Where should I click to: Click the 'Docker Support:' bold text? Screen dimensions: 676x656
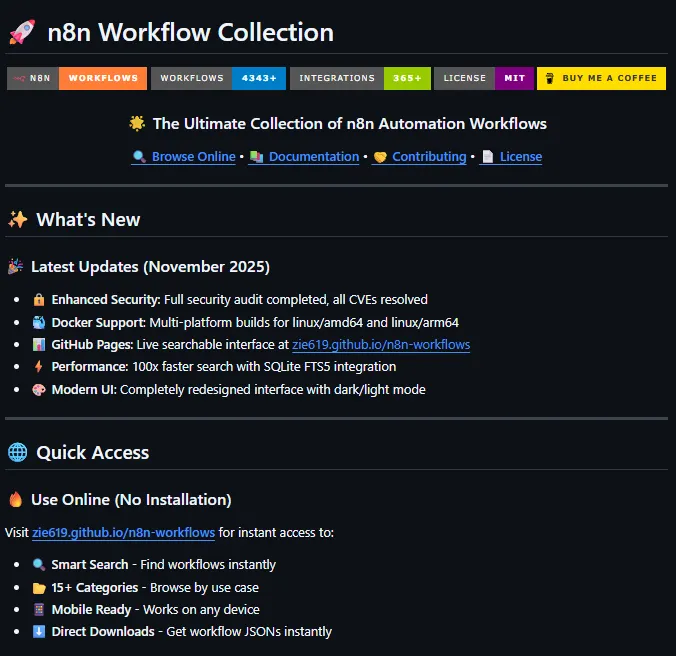99,322
